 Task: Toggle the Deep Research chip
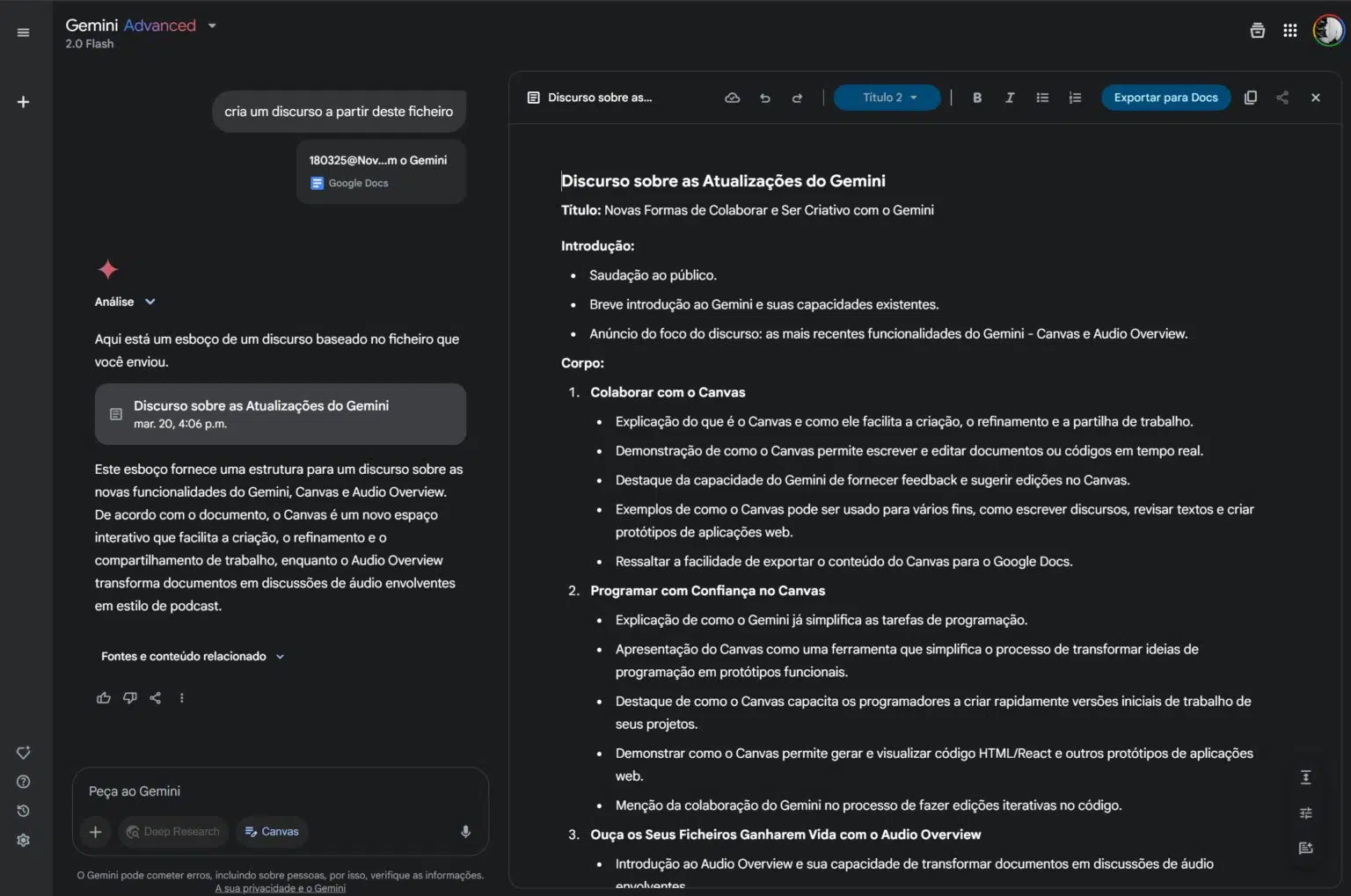tap(173, 832)
